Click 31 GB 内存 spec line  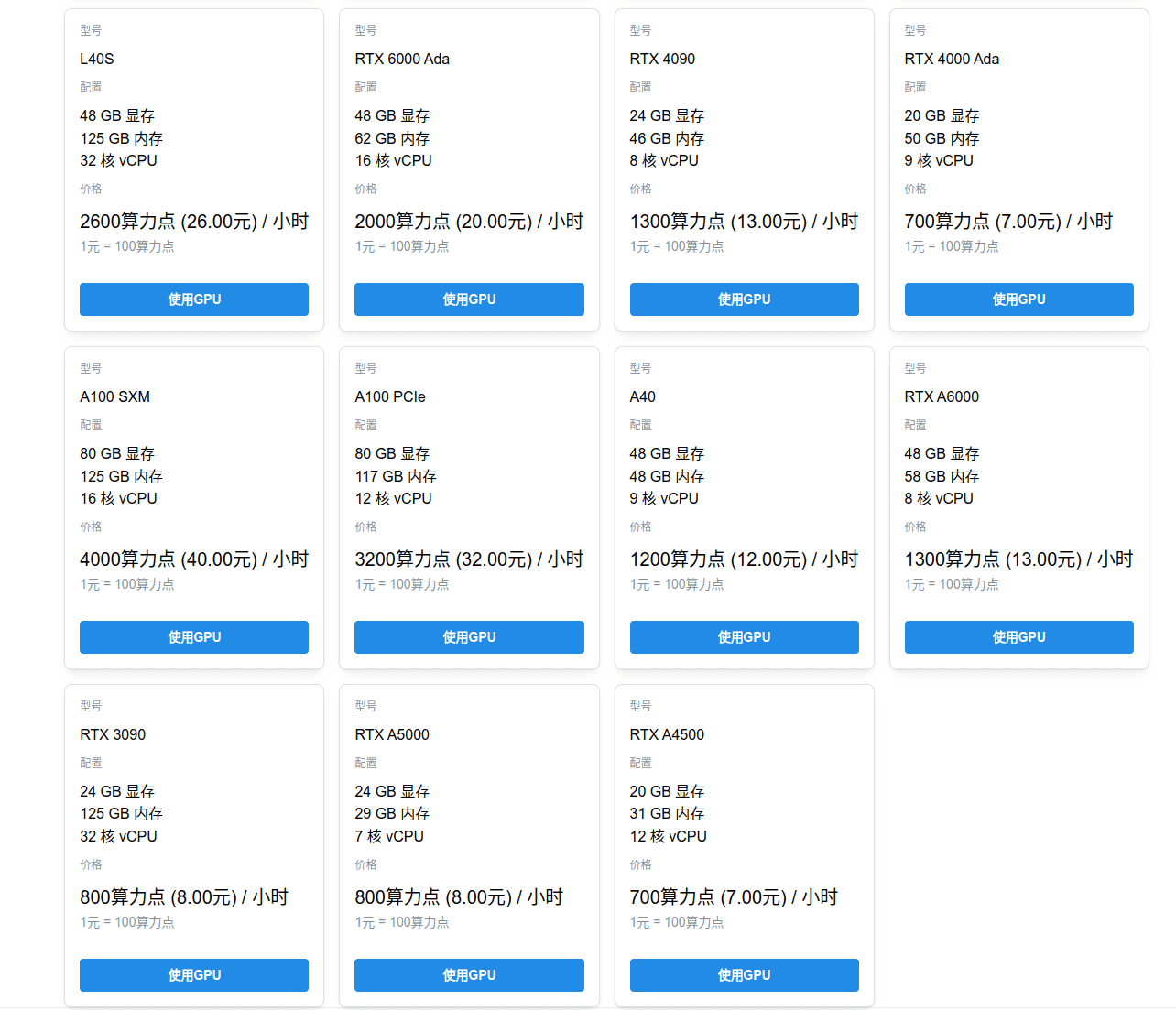tap(667, 813)
